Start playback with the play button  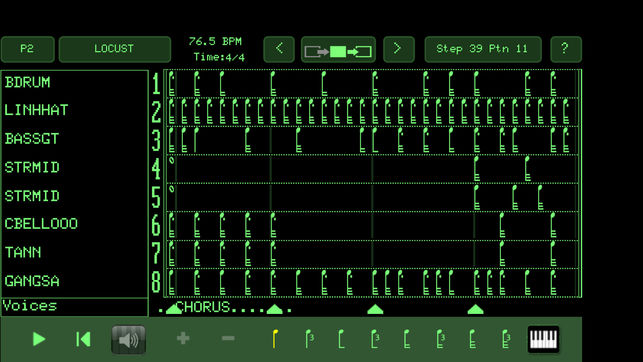39,339
